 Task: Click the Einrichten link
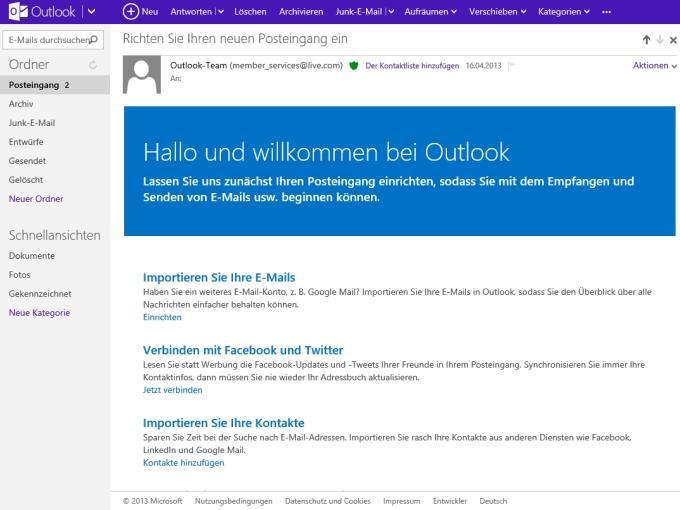162,317
